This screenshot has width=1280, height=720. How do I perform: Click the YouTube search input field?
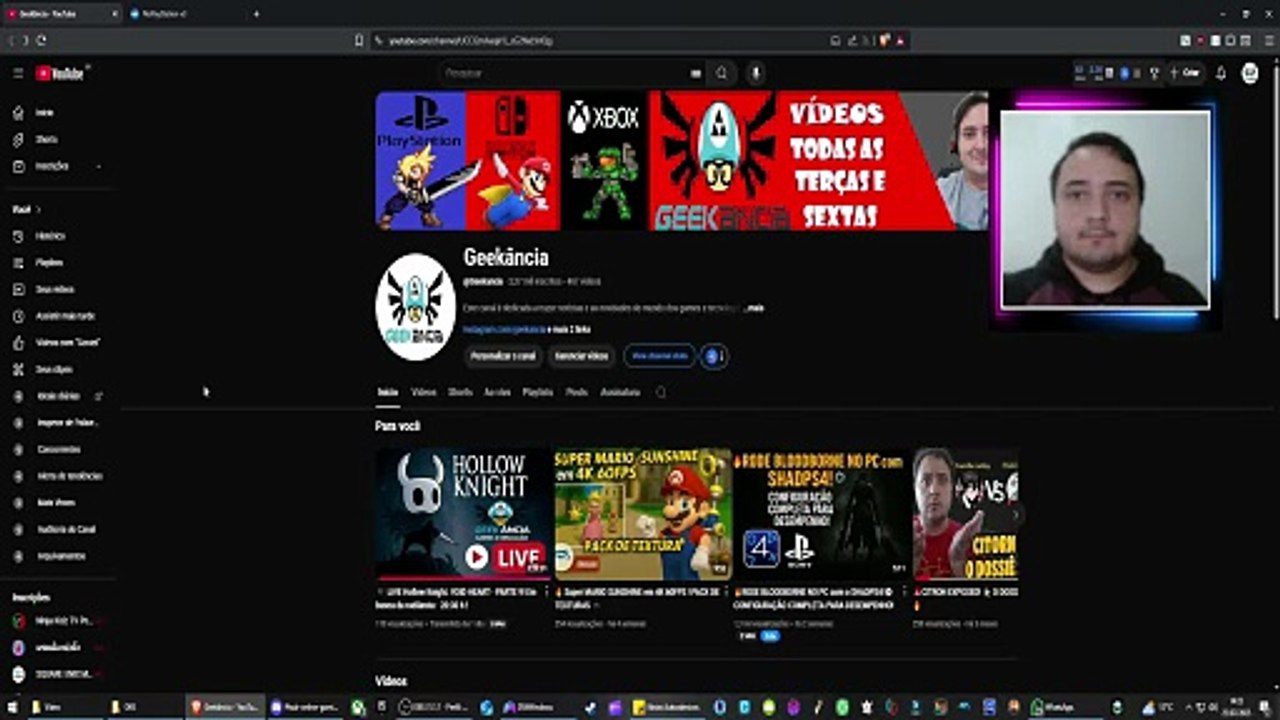click(x=565, y=73)
